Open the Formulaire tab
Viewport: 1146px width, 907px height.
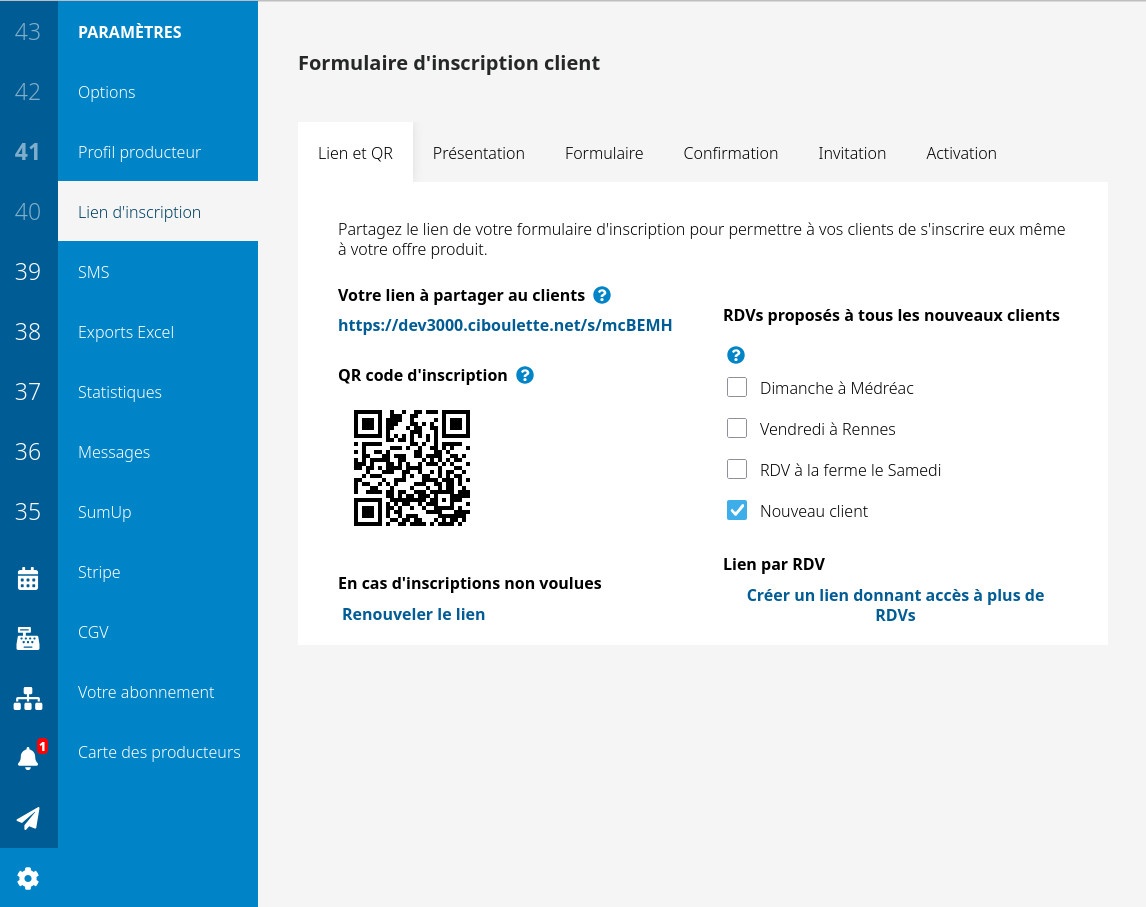click(604, 153)
